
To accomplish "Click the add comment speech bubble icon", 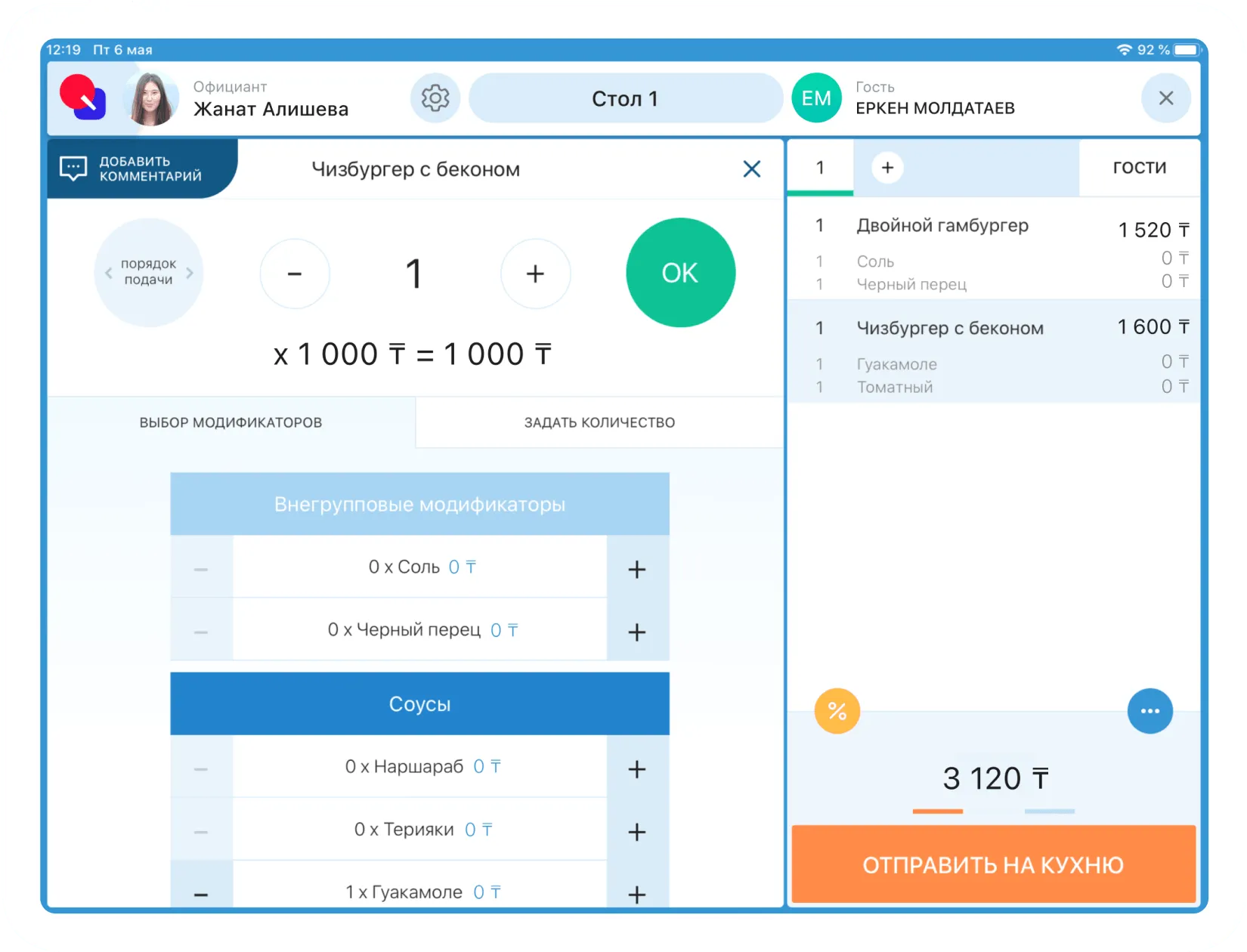I will coord(73,168).
